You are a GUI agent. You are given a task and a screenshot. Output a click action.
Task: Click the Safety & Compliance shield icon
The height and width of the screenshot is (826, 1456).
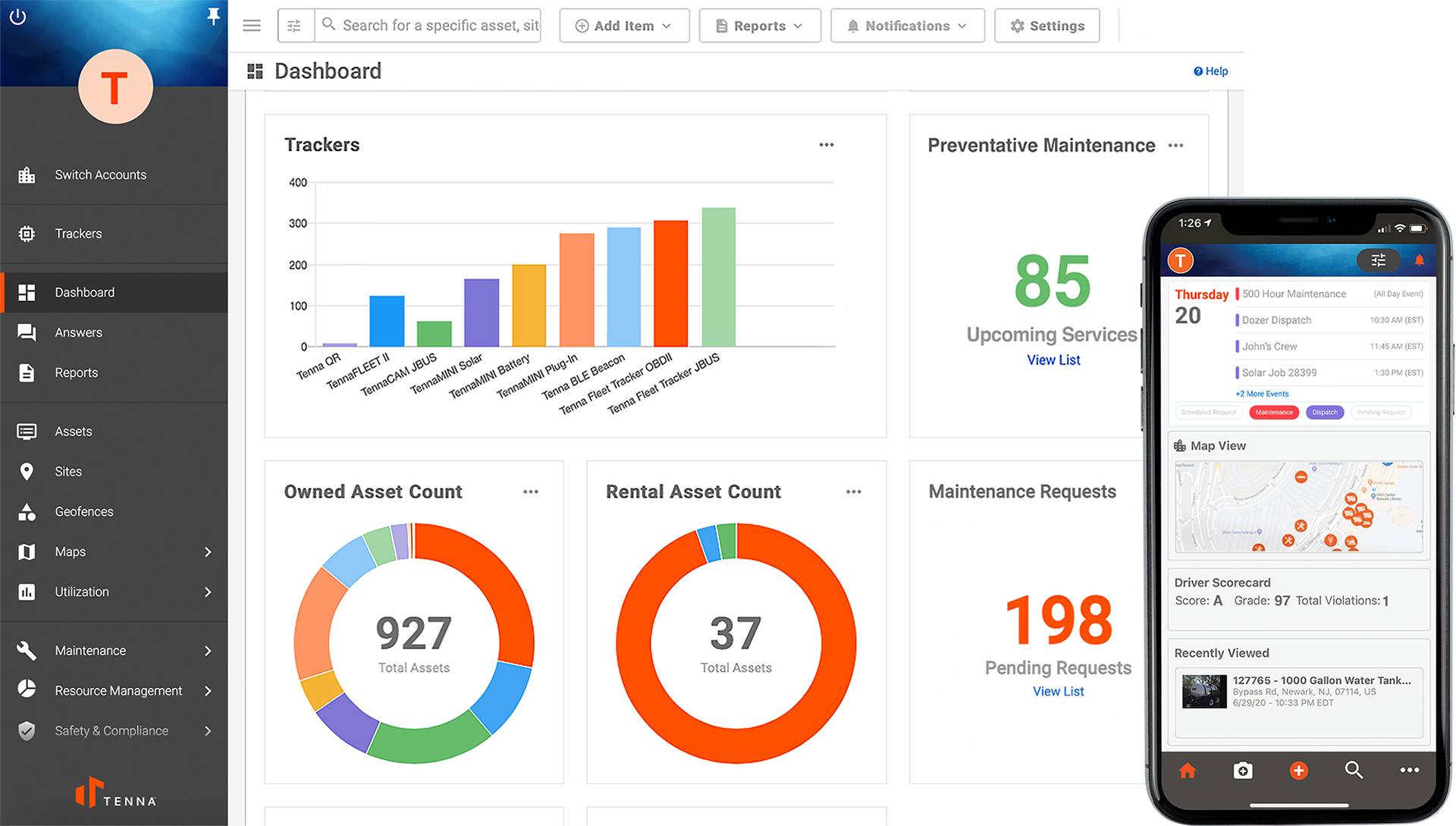coord(27,730)
